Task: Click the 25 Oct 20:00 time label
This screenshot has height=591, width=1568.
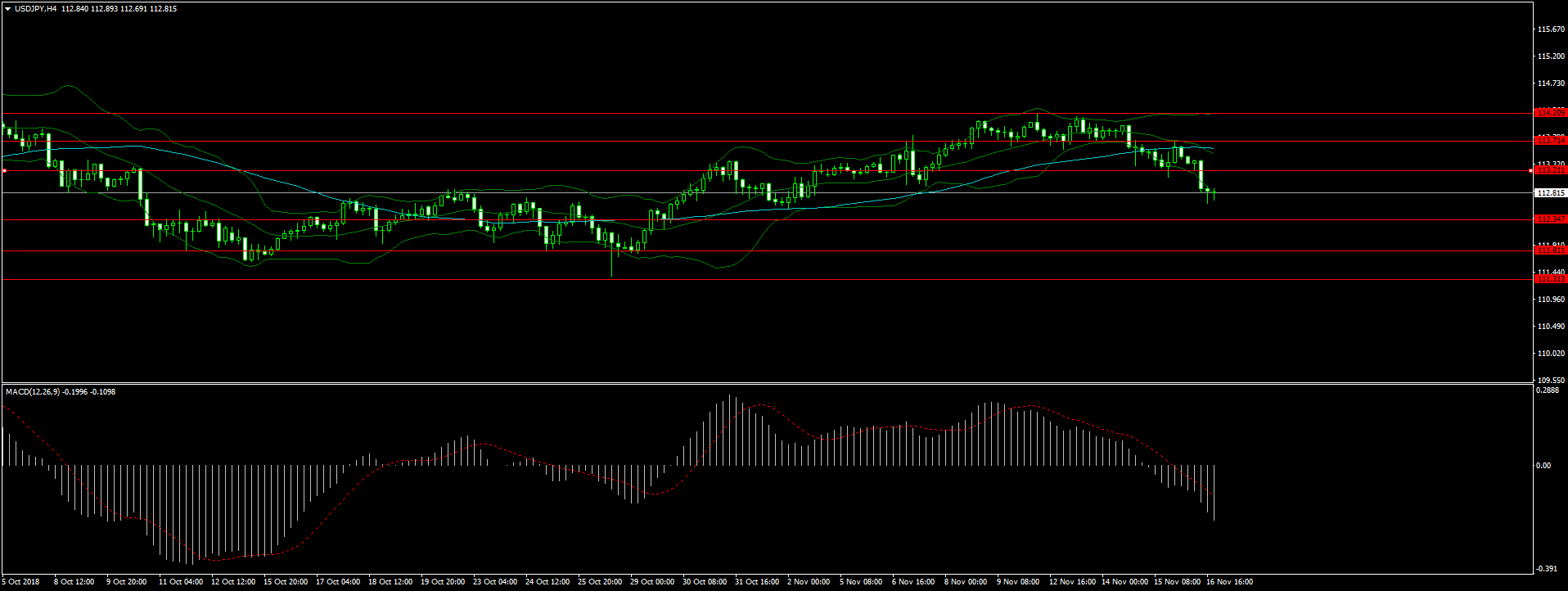Action: [x=600, y=582]
